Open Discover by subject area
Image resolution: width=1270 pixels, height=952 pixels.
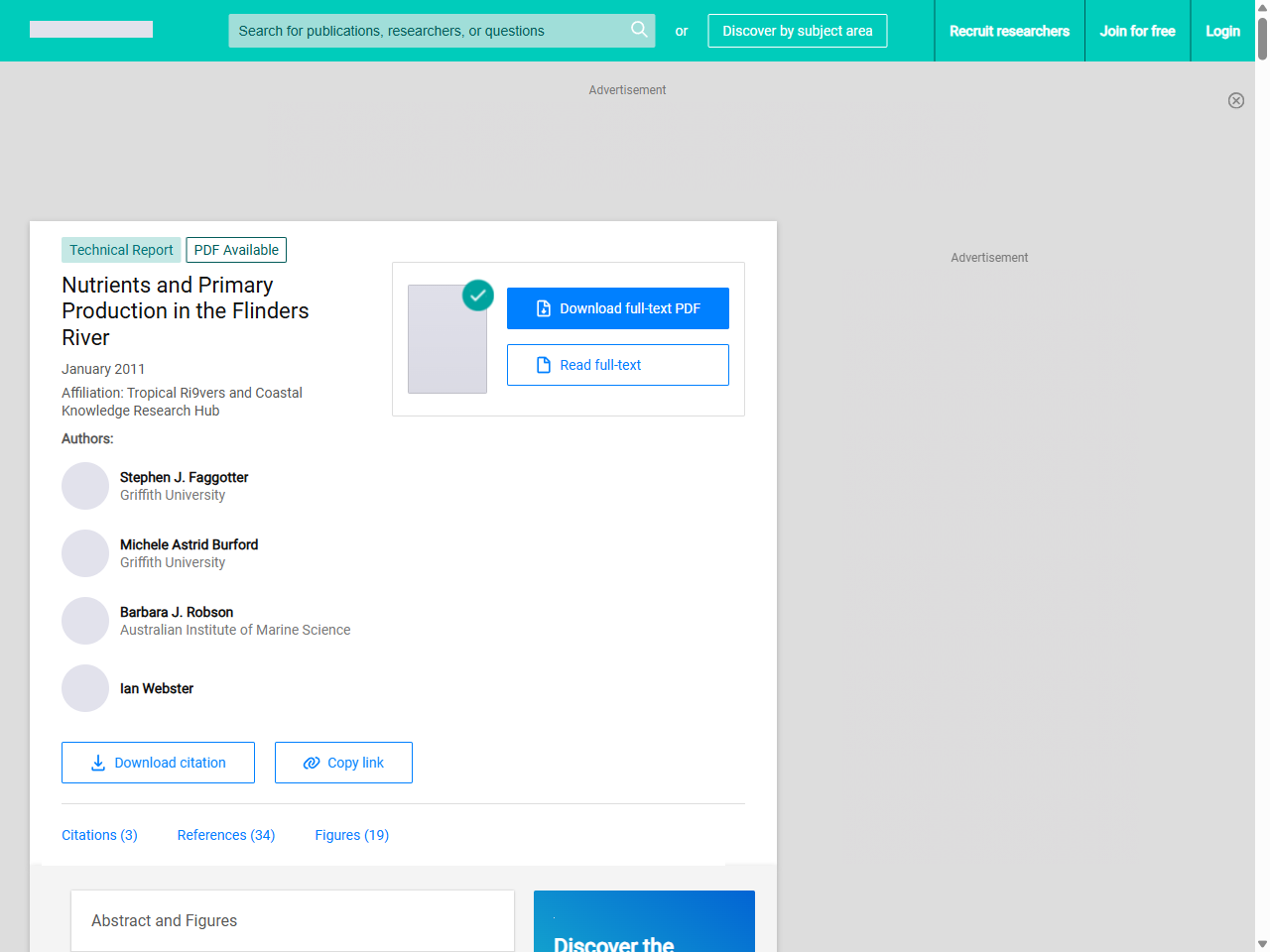797,31
